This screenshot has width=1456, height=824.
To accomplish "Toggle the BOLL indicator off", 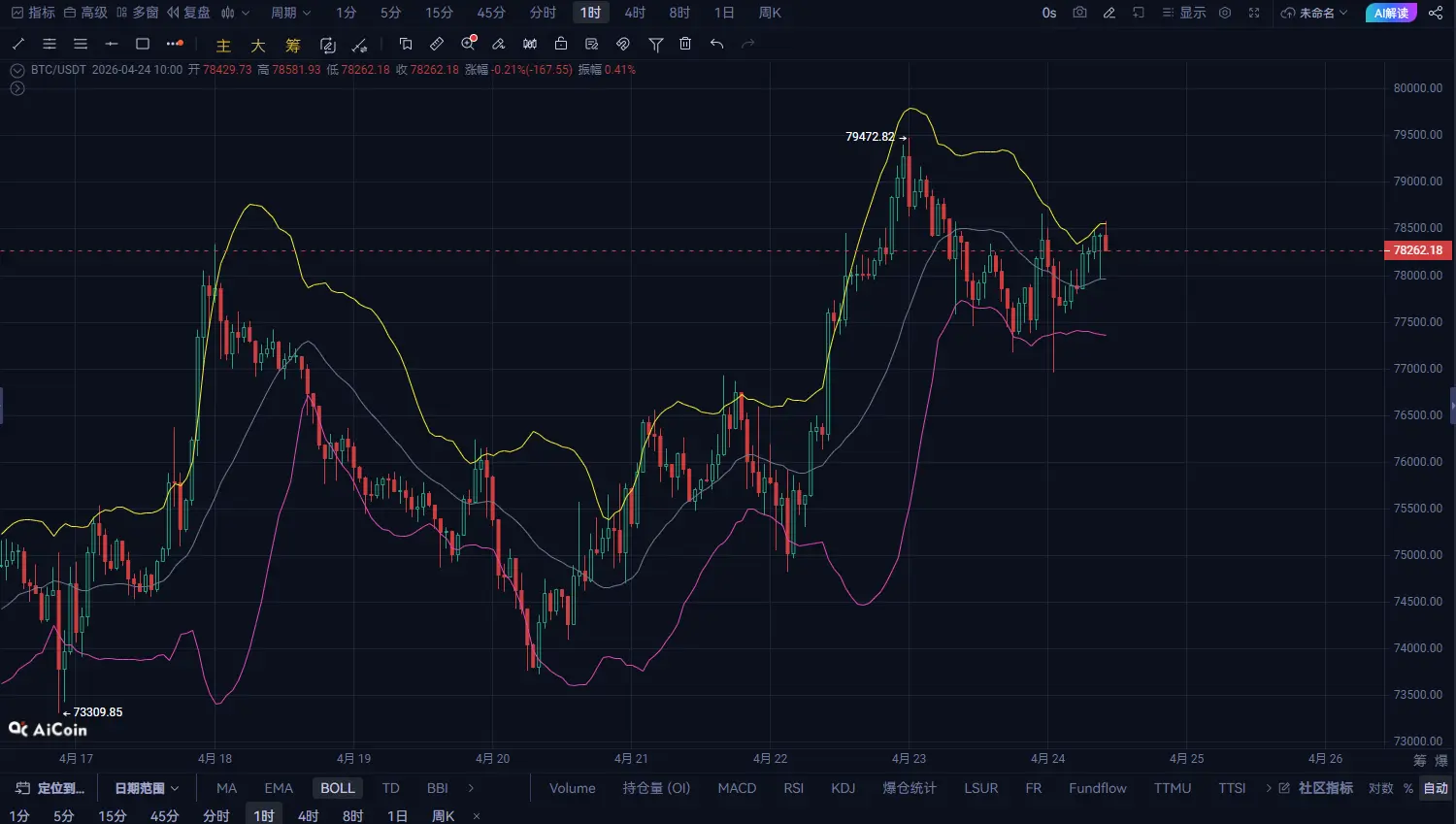I will point(337,788).
